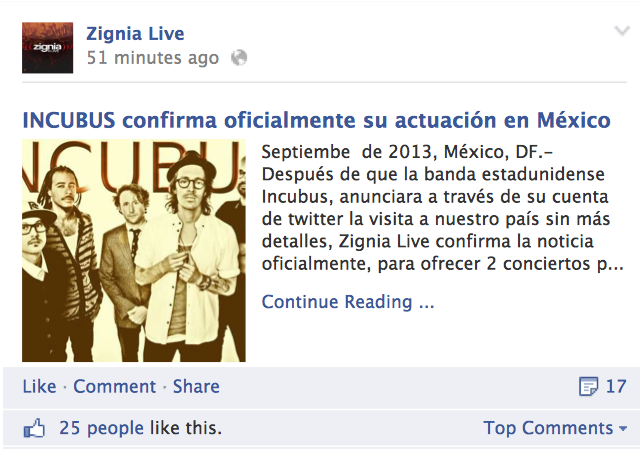Visit the Zignia Live page name link
The image size is (640, 449).
pos(135,33)
